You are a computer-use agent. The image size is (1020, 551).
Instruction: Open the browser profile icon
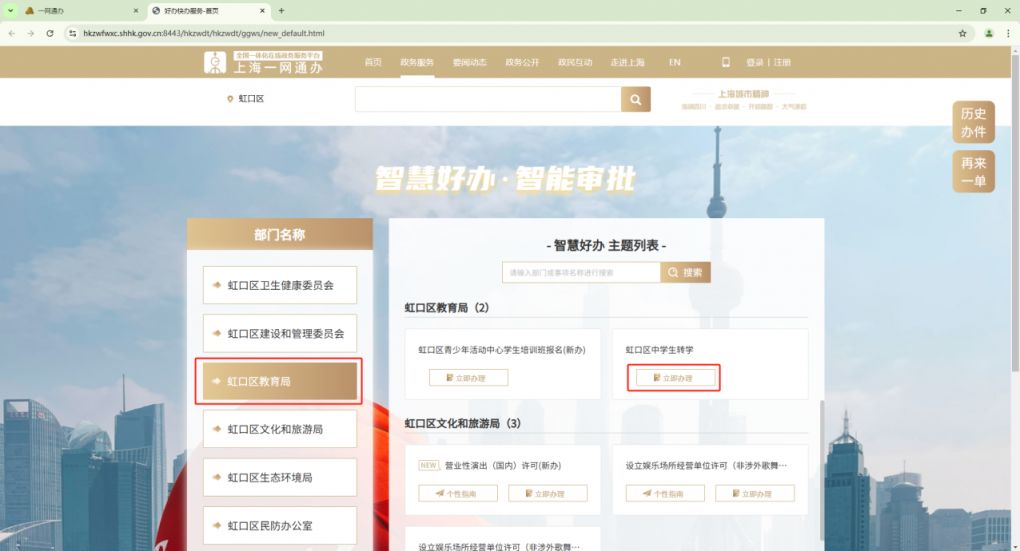click(989, 33)
